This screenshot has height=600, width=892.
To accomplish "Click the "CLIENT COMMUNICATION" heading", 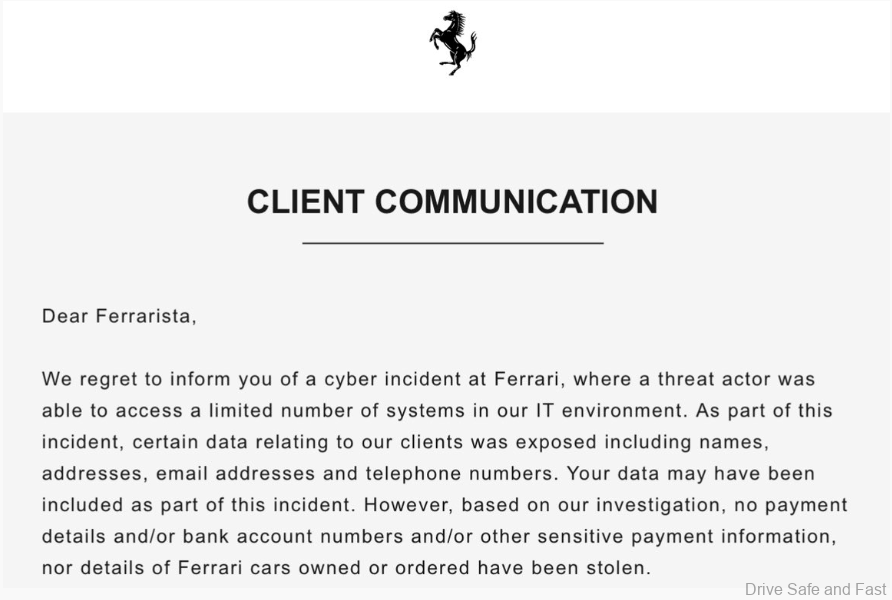I will pyautogui.click(x=452, y=202).
